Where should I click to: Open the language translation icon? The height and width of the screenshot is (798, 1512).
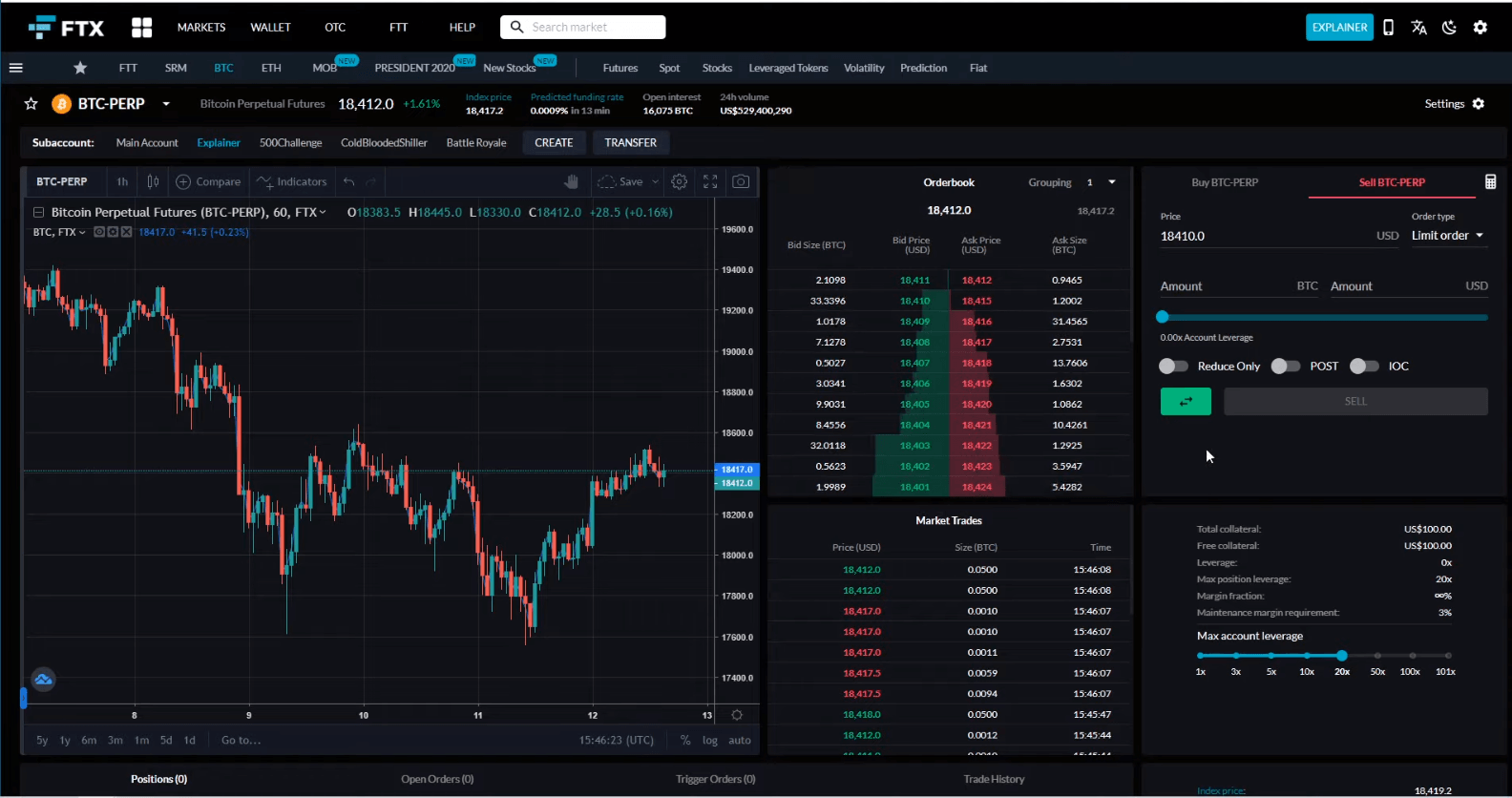pyautogui.click(x=1419, y=28)
